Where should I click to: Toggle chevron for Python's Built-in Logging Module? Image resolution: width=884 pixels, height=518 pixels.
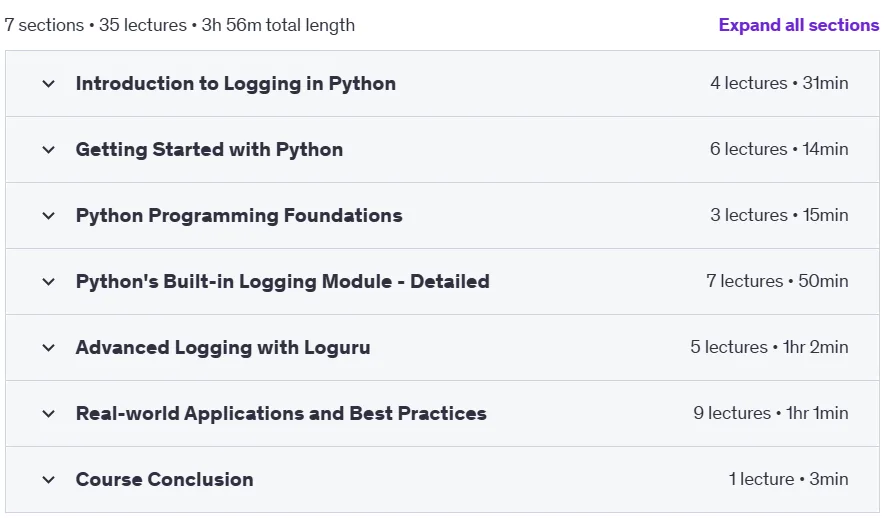pyautogui.click(x=48, y=282)
